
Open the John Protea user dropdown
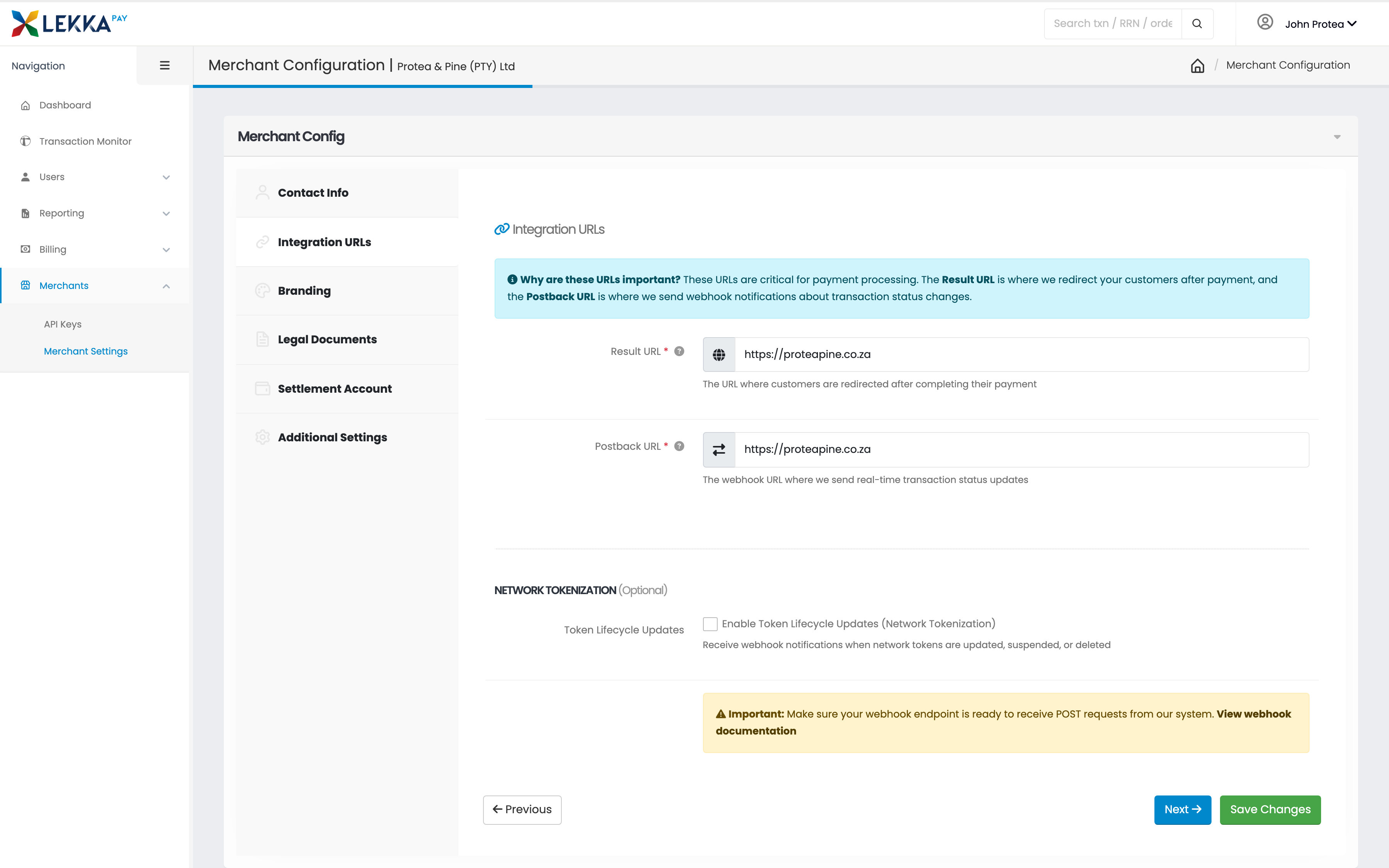coord(1320,24)
